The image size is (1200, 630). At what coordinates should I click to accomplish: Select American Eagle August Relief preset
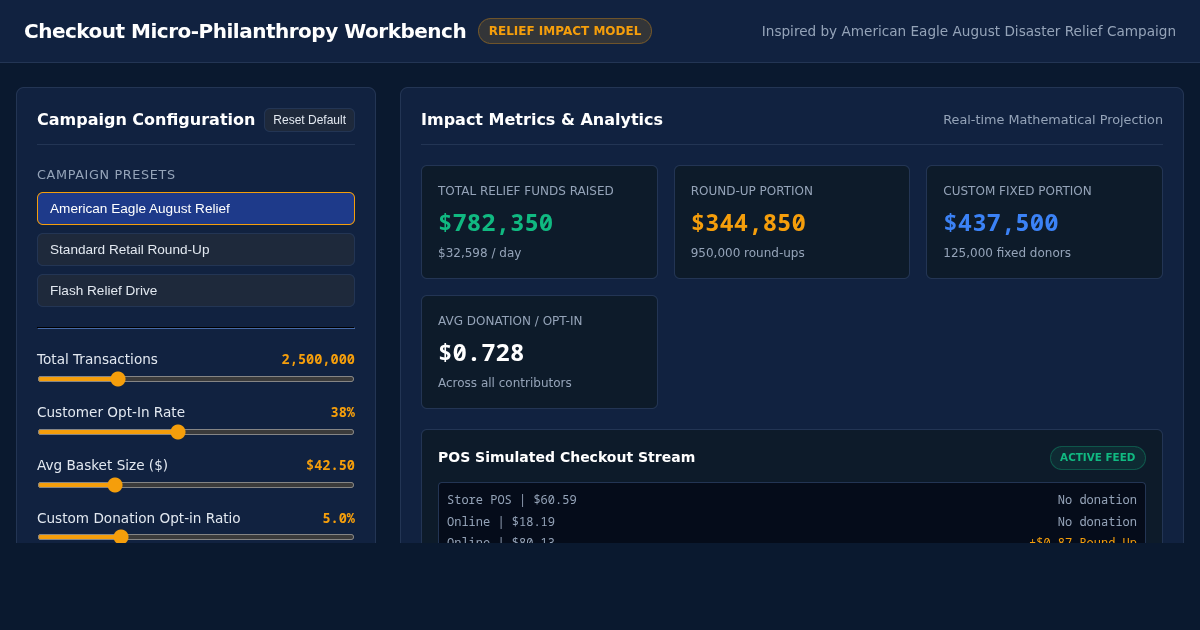coord(196,208)
